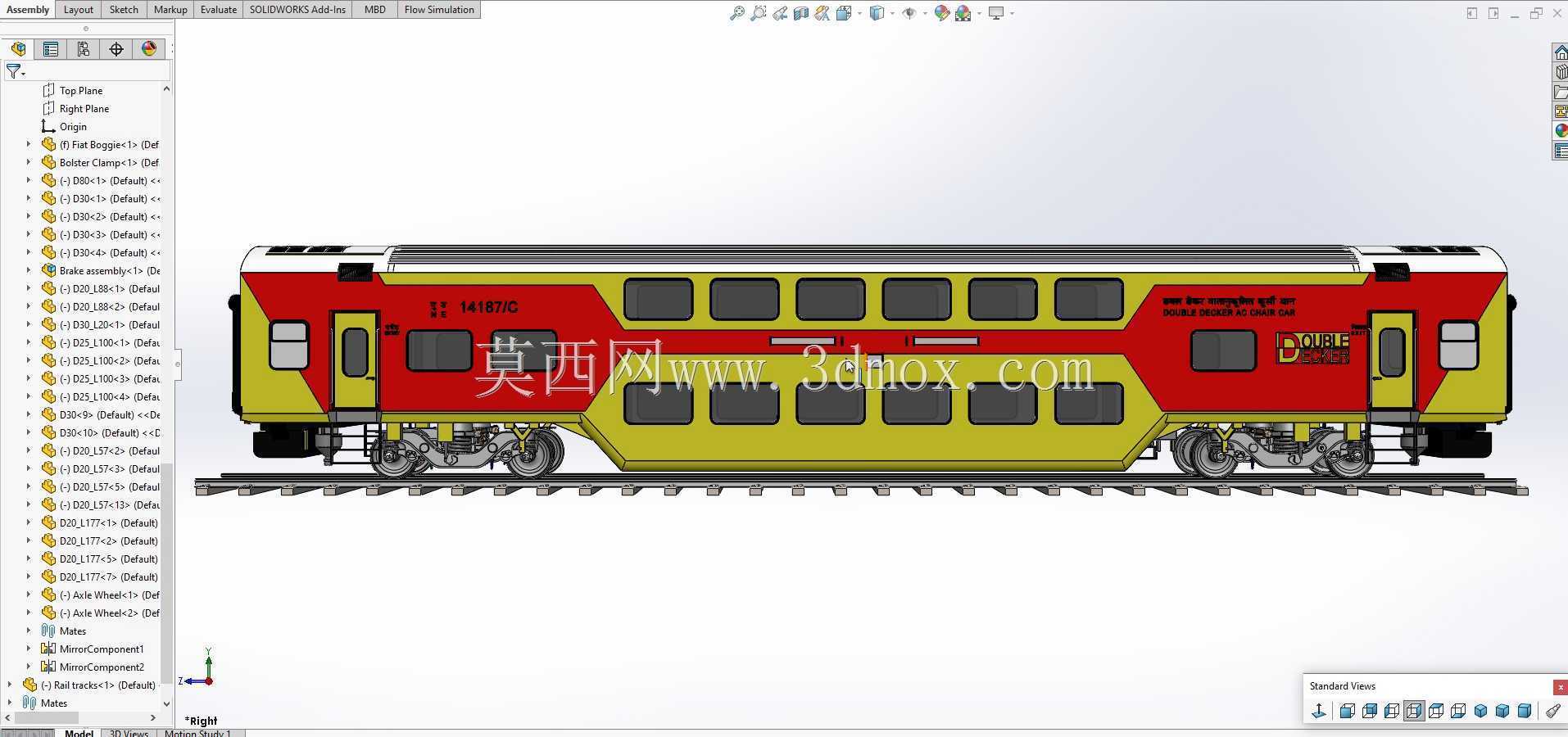Open the Appearances task pane tab on right
The height and width of the screenshot is (737, 1568).
point(1561,130)
